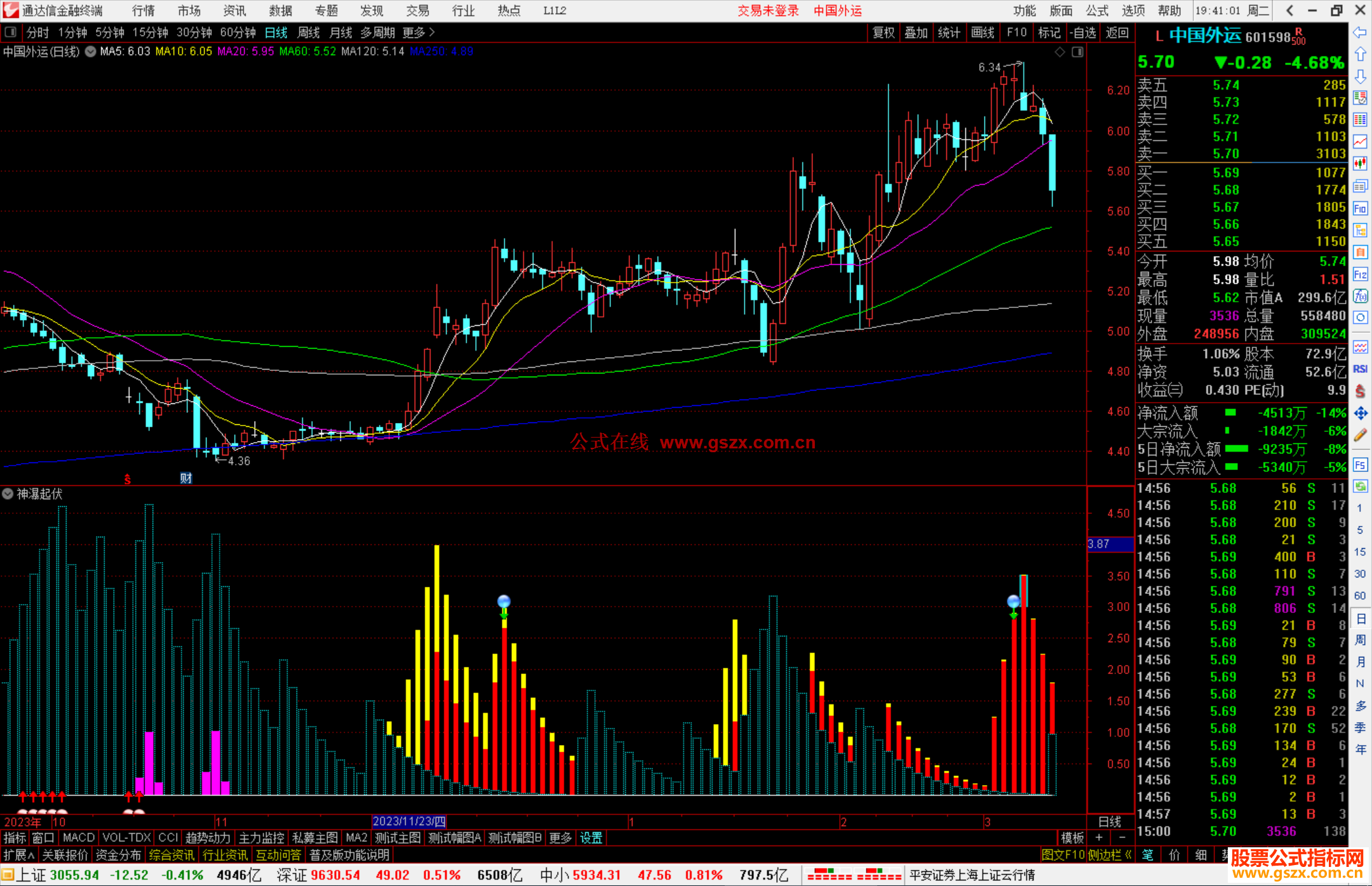Switch to the 周线 weekly period tab
1372x886 pixels.
pos(309,32)
